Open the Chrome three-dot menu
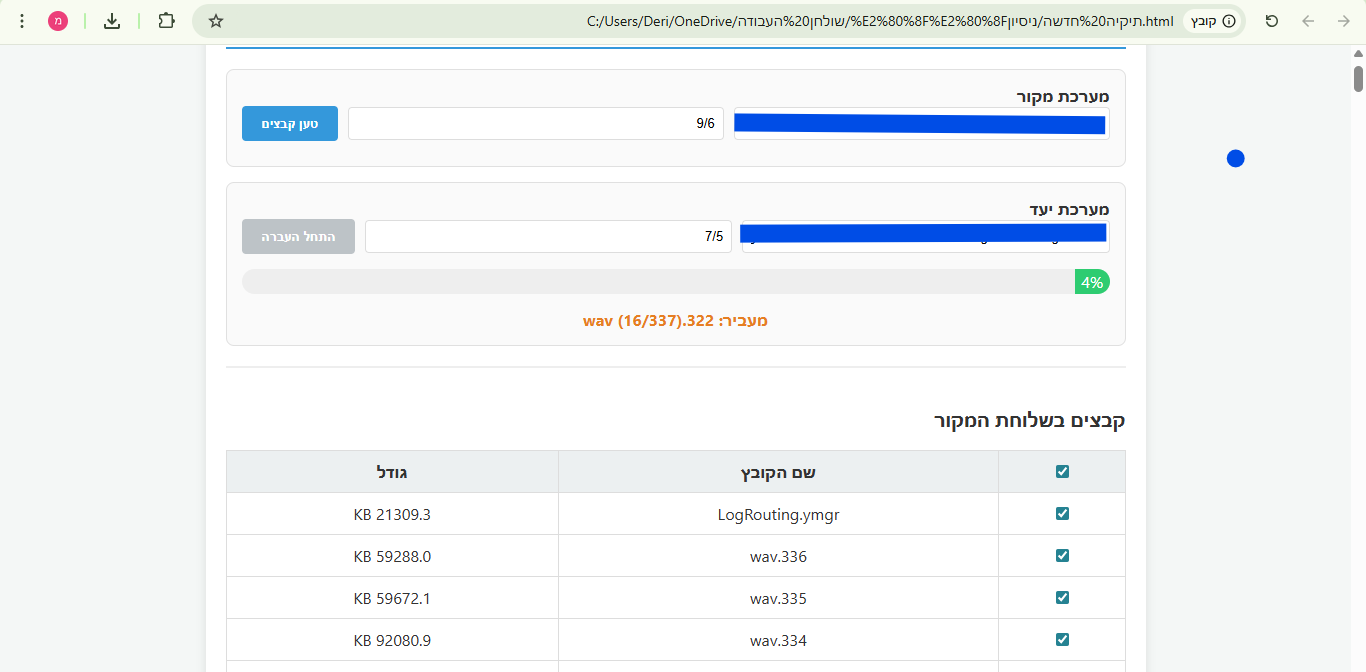 pos(21,20)
